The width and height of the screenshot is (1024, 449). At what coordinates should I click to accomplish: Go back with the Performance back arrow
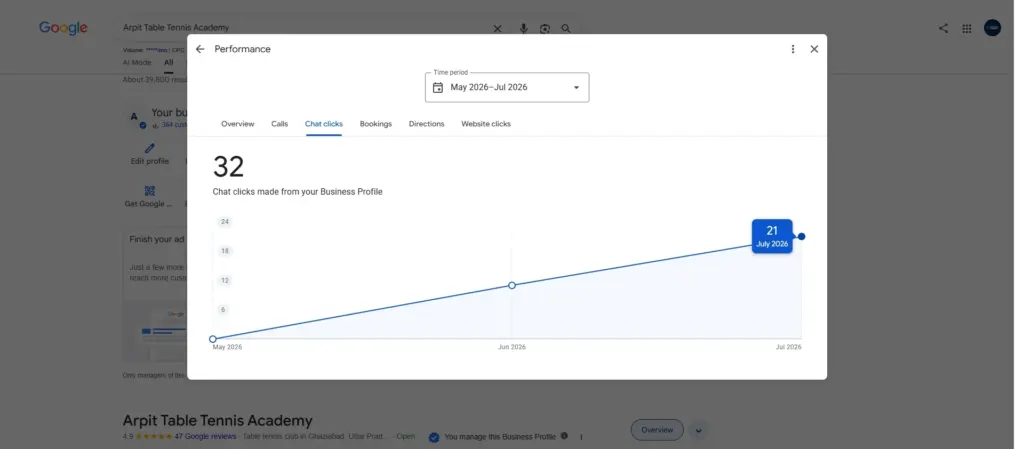[x=200, y=49]
